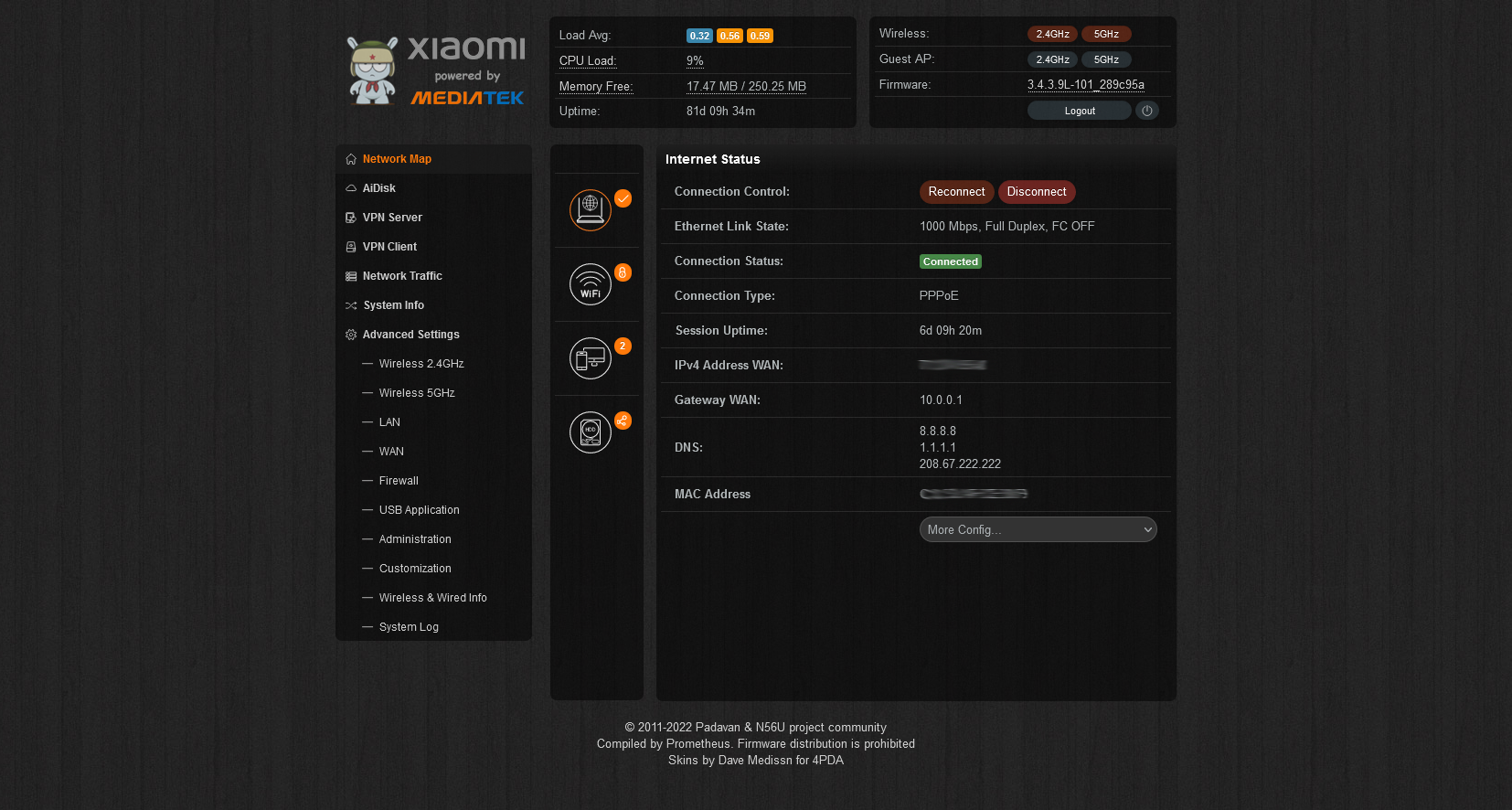Click the PPPoE connection type value
The image size is (1512, 810).
(939, 296)
